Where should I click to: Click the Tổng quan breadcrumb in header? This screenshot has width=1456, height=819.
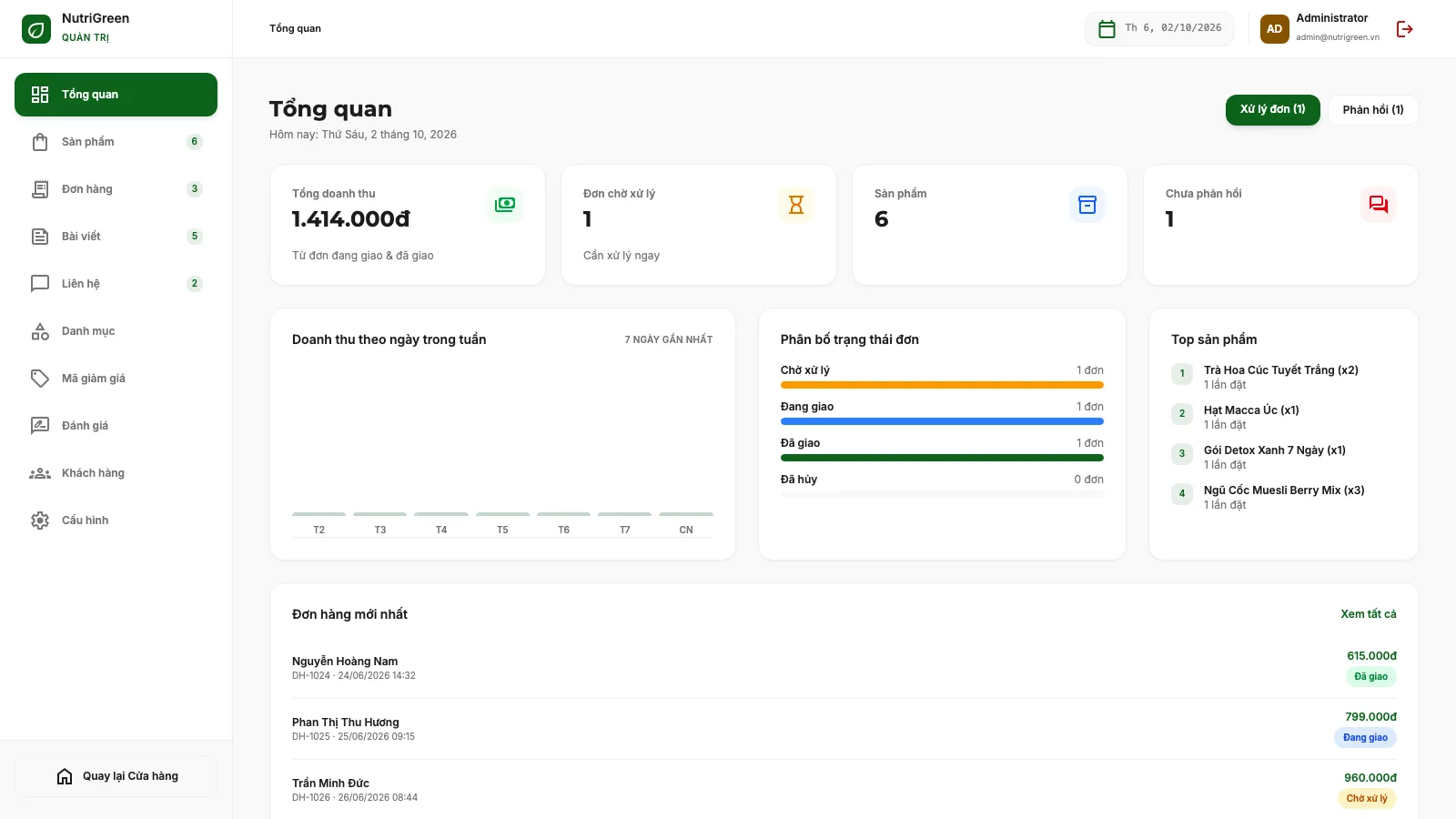click(295, 28)
